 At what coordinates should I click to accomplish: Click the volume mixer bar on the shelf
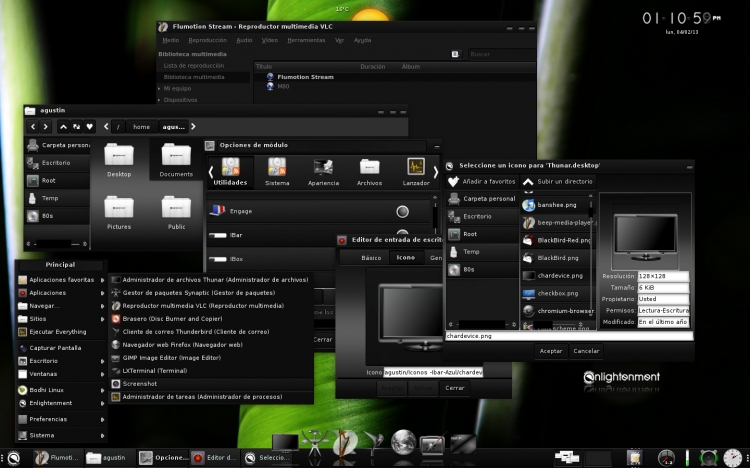(687, 458)
